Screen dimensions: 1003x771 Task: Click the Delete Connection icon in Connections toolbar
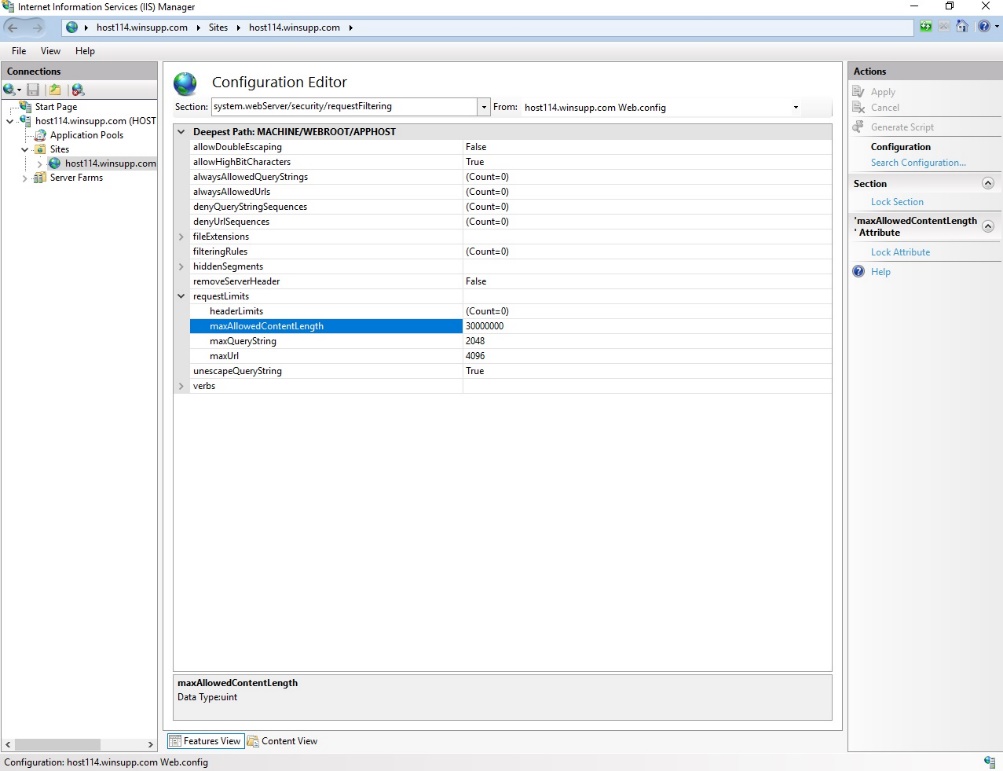tap(77, 90)
